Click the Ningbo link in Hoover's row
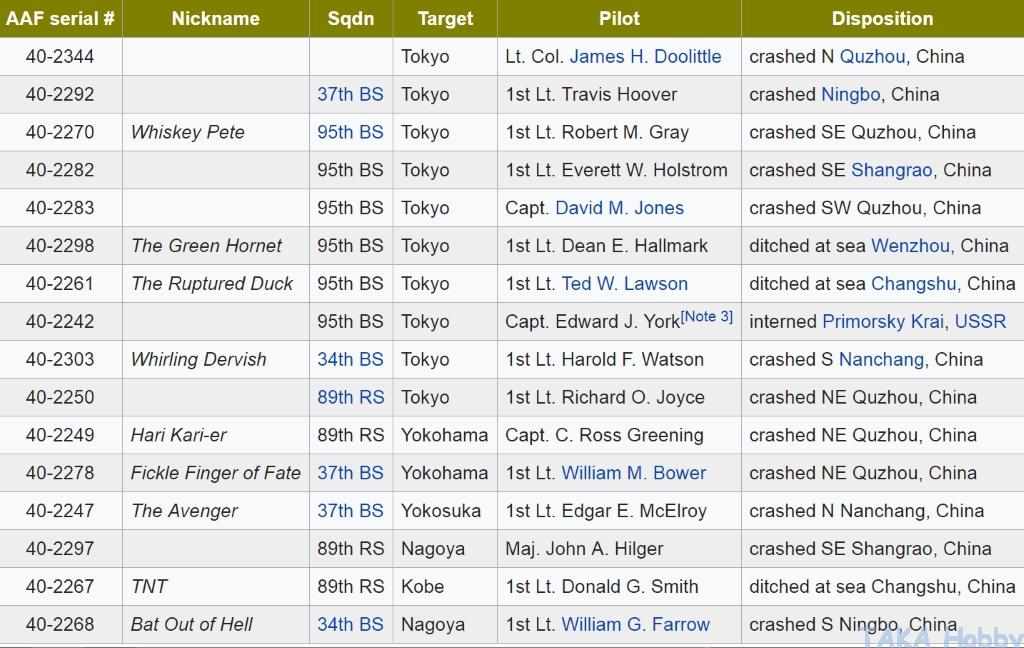 pyautogui.click(x=850, y=95)
